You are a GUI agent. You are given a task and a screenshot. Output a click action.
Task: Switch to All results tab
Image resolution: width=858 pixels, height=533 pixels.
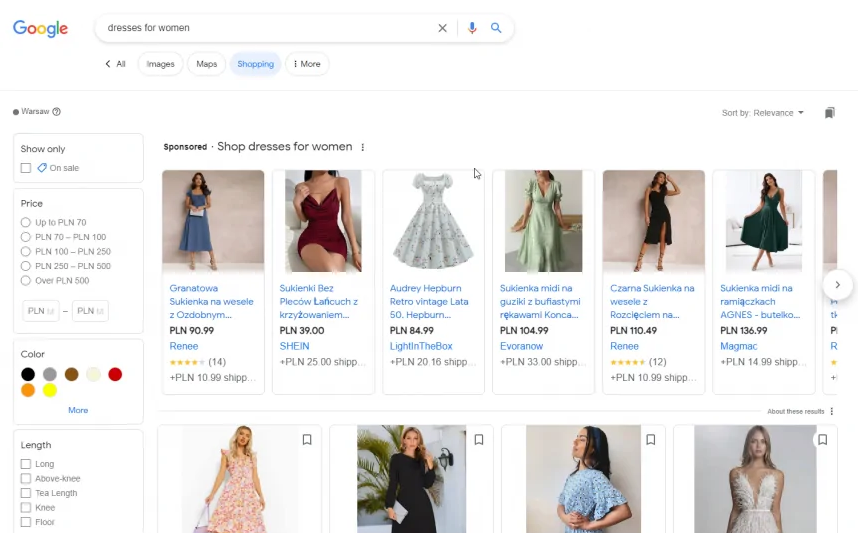tap(121, 64)
